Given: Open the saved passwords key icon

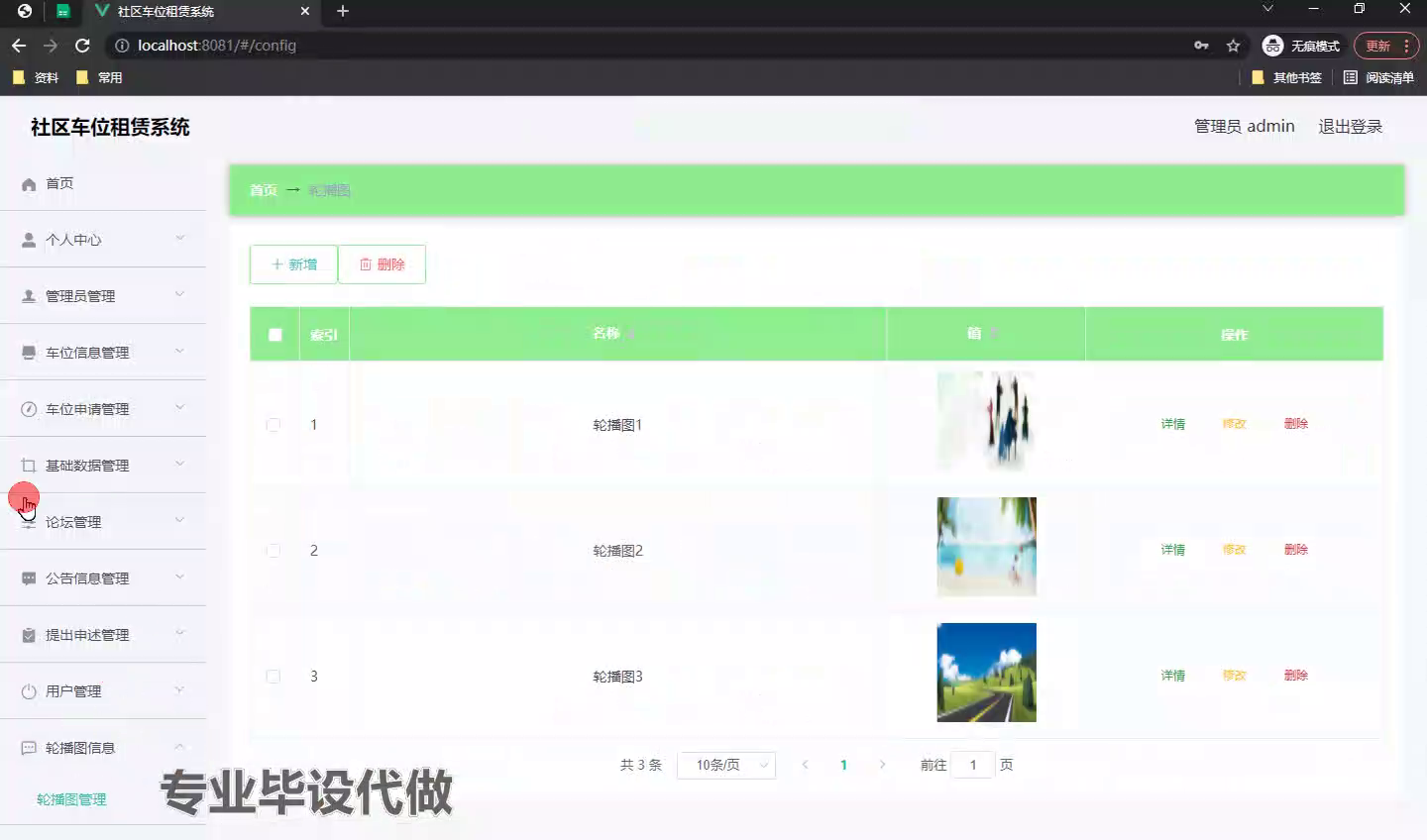Looking at the screenshot, I should click(x=1201, y=46).
